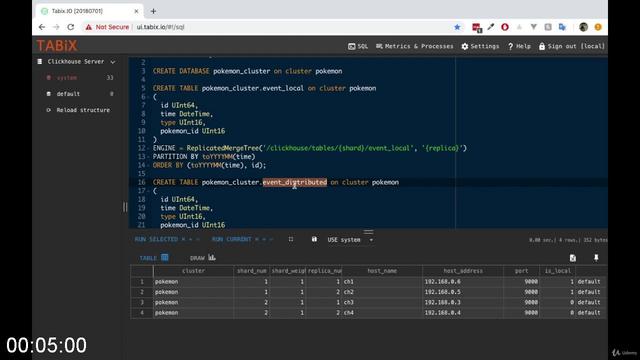The width and height of the screenshot is (640, 360).
Task: Bookmark this page with the star icon
Action: point(457,27)
